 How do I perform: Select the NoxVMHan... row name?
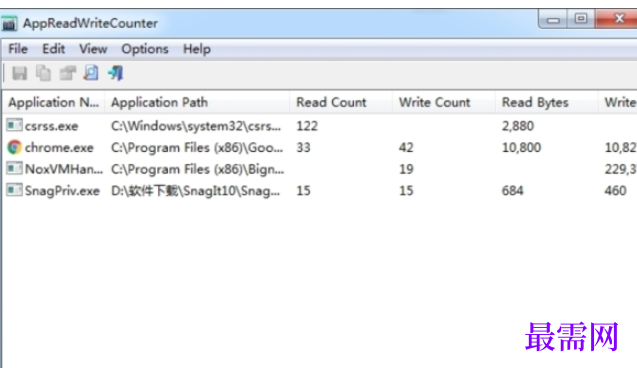tap(64, 169)
